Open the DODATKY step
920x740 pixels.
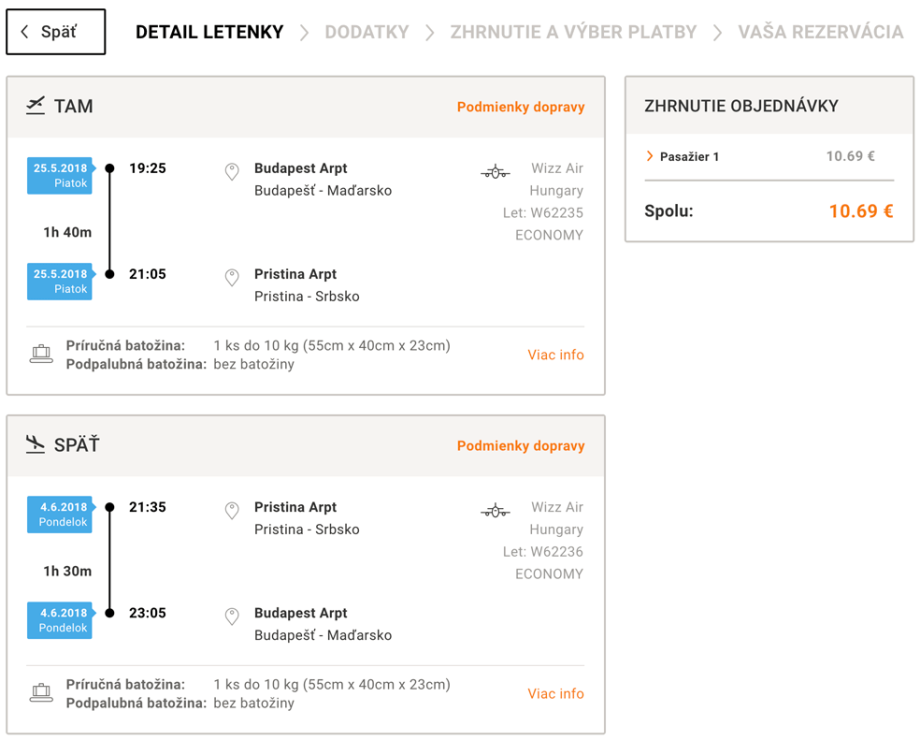pos(366,32)
